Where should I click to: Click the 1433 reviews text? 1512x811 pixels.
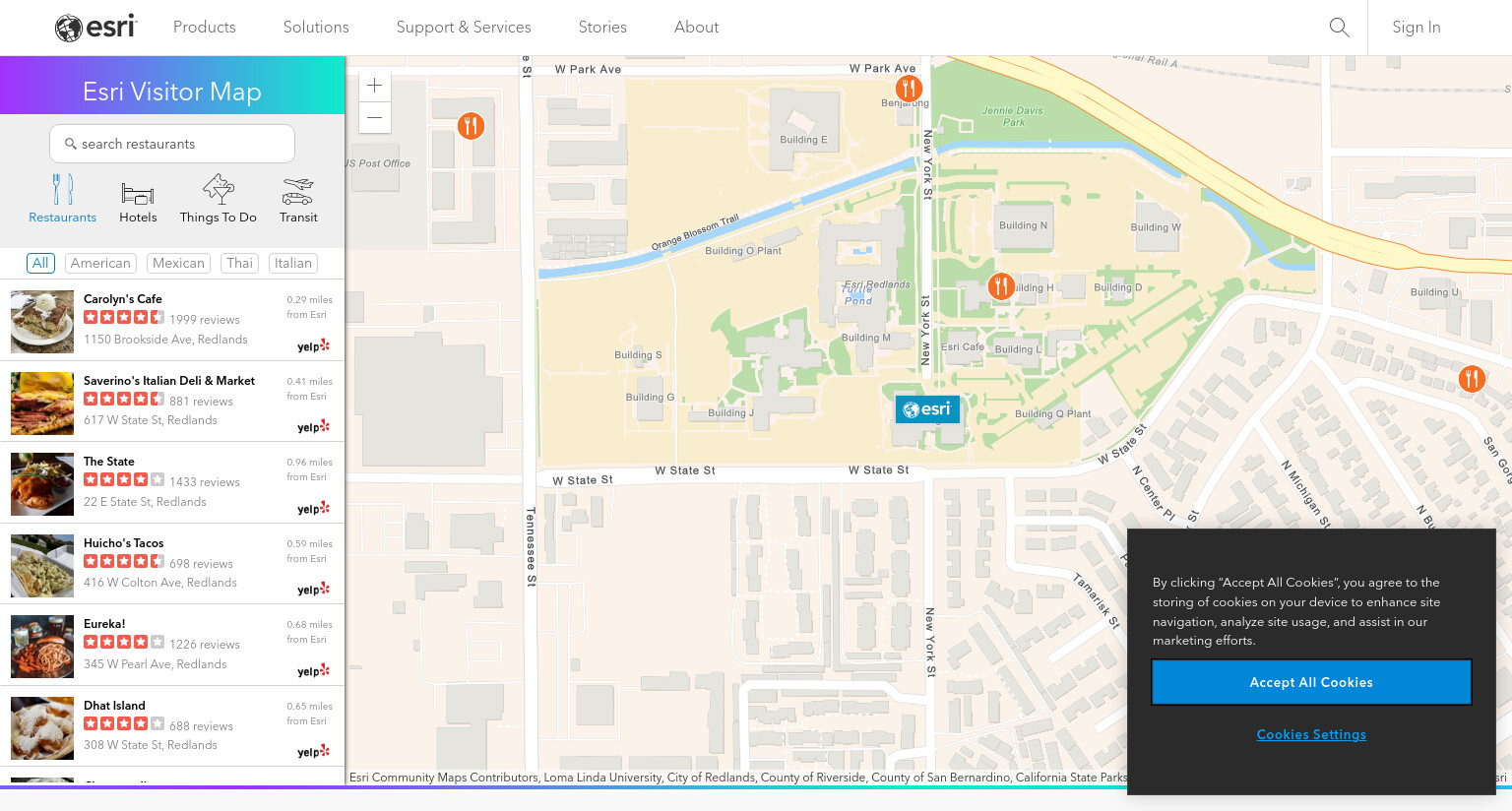pos(205,482)
